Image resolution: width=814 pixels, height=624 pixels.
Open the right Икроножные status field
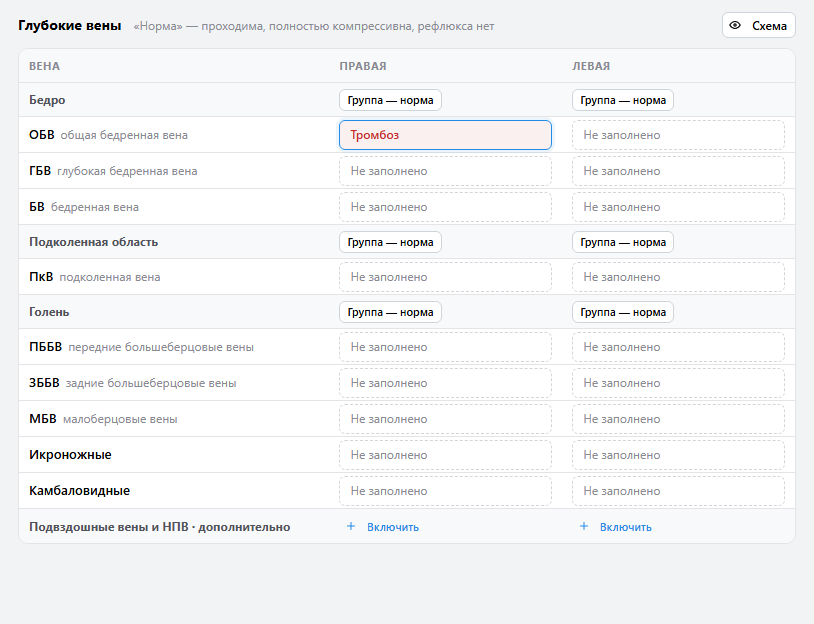pyautogui.click(x=445, y=455)
